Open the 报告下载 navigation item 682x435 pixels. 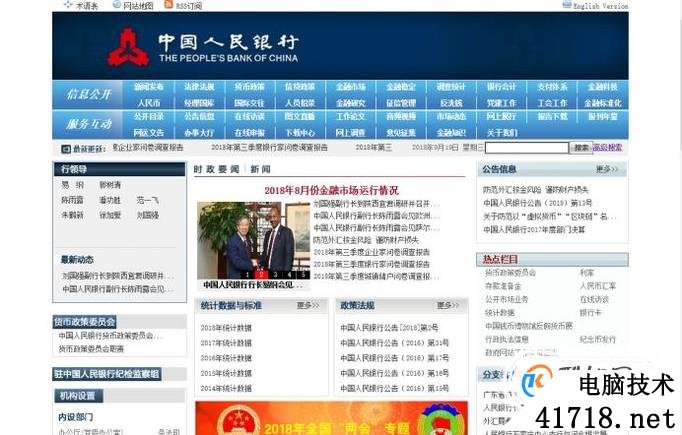(552, 116)
